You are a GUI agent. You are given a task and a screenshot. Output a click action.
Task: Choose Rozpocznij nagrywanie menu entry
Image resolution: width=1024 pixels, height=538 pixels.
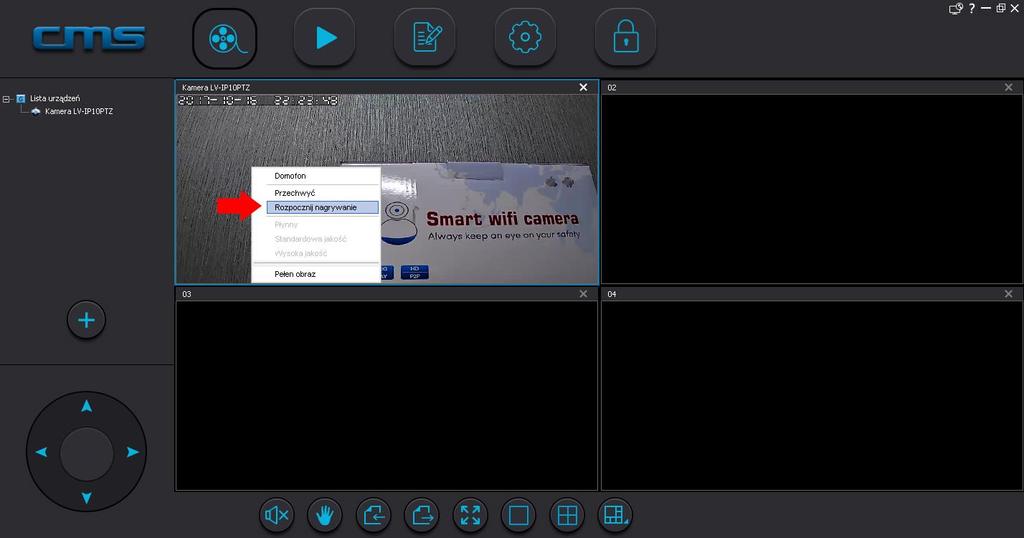pyautogui.click(x=322, y=208)
